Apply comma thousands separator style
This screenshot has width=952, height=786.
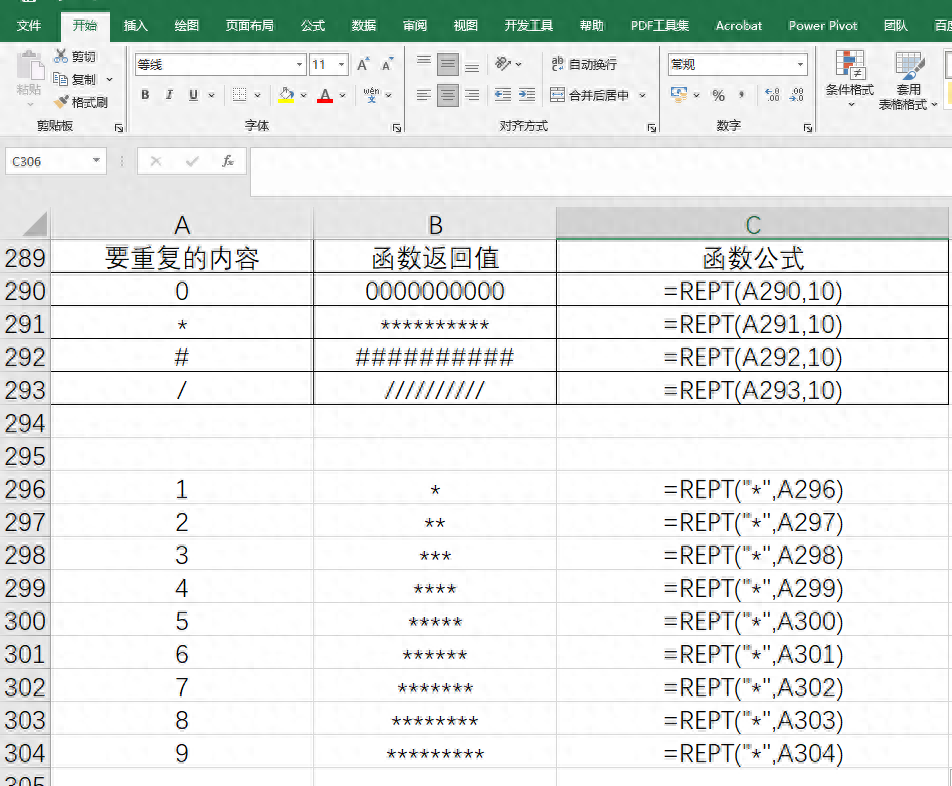click(742, 95)
